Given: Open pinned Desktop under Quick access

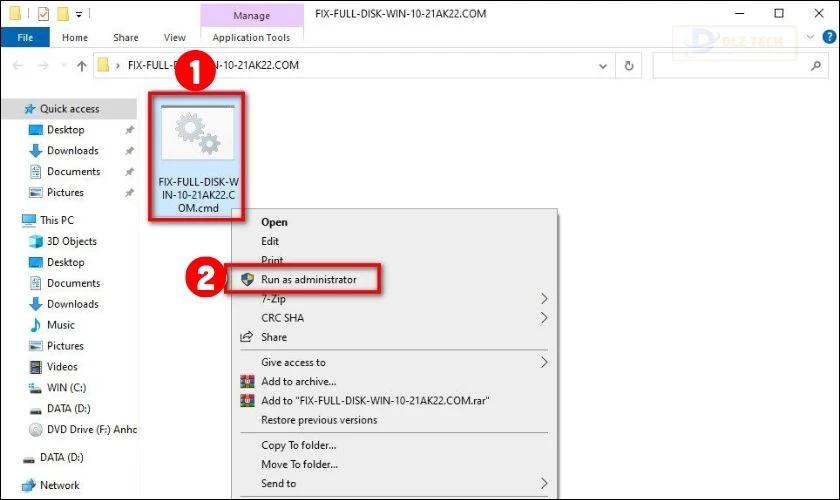Looking at the screenshot, I should [x=65, y=130].
